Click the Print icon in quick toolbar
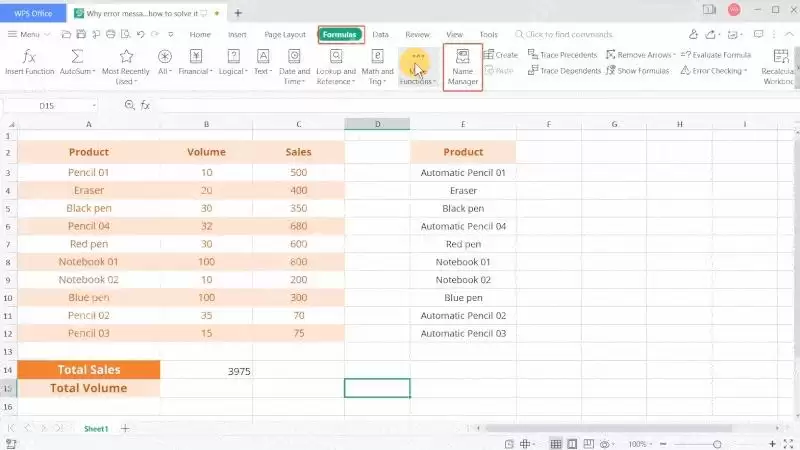The image size is (800, 450). pyautogui.click(x=111, y=34)
